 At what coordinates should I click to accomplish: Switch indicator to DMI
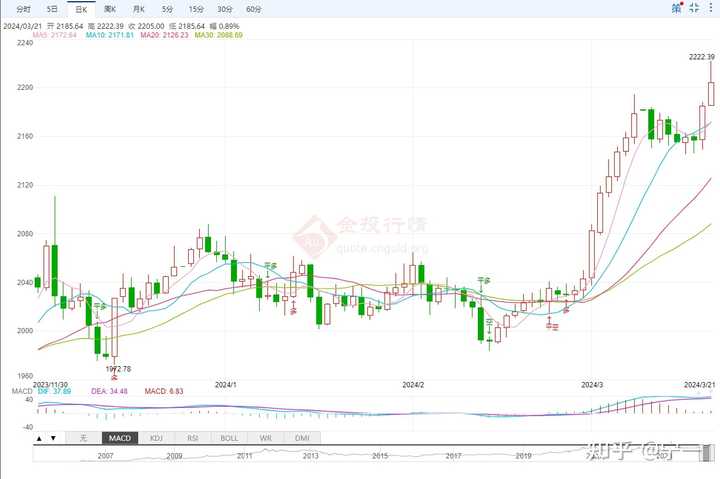(x=302, y=438)
